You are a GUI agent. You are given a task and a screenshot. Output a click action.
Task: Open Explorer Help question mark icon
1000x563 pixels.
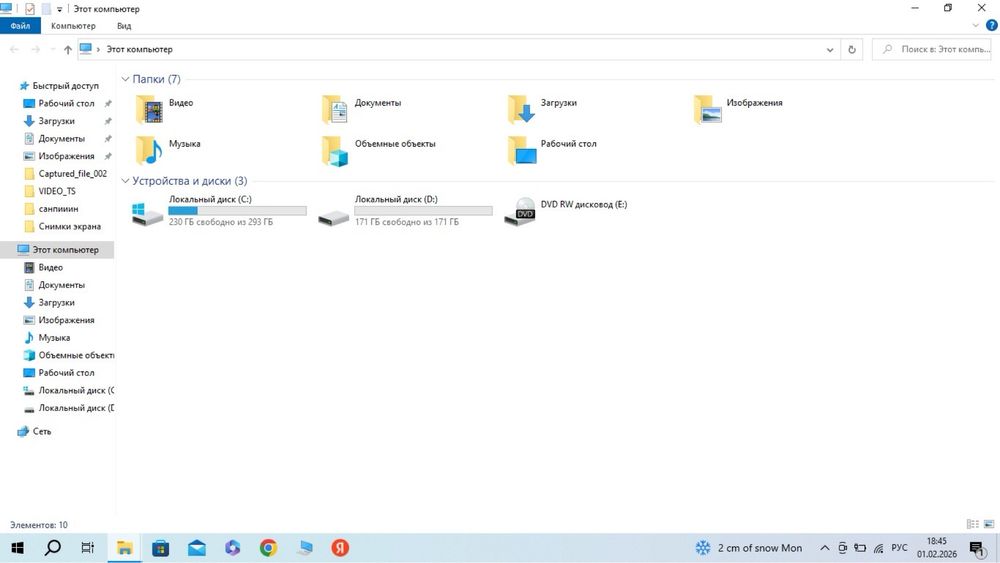click(x=992, y=26)
